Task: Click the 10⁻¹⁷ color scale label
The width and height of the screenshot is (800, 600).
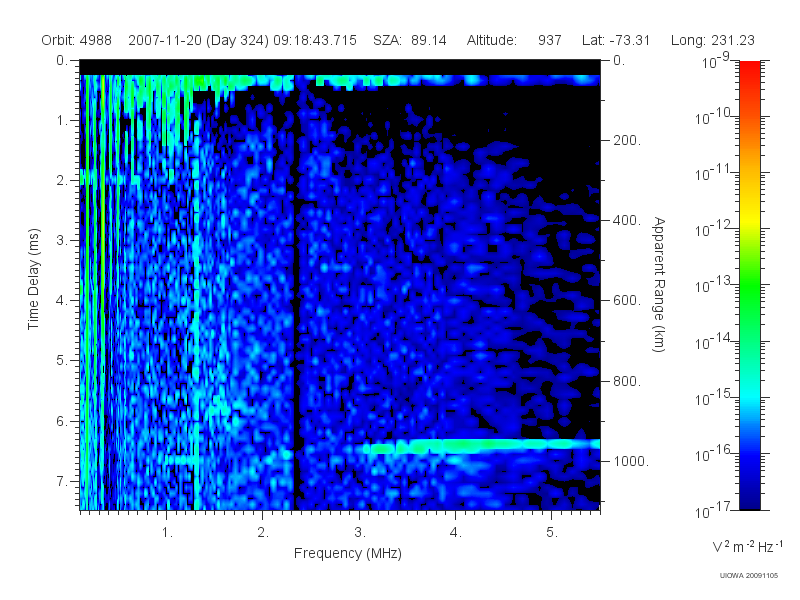Action: click(714, 510)
